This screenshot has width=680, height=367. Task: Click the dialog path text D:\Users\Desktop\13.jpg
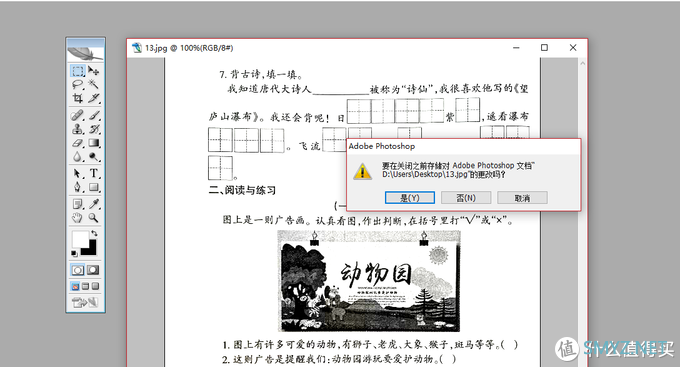pos(425,174)
